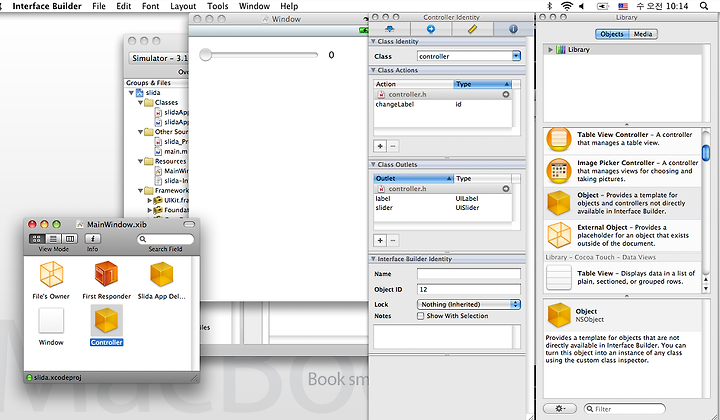Open the Font menu

pyautogui.click(x=151, y=6)
